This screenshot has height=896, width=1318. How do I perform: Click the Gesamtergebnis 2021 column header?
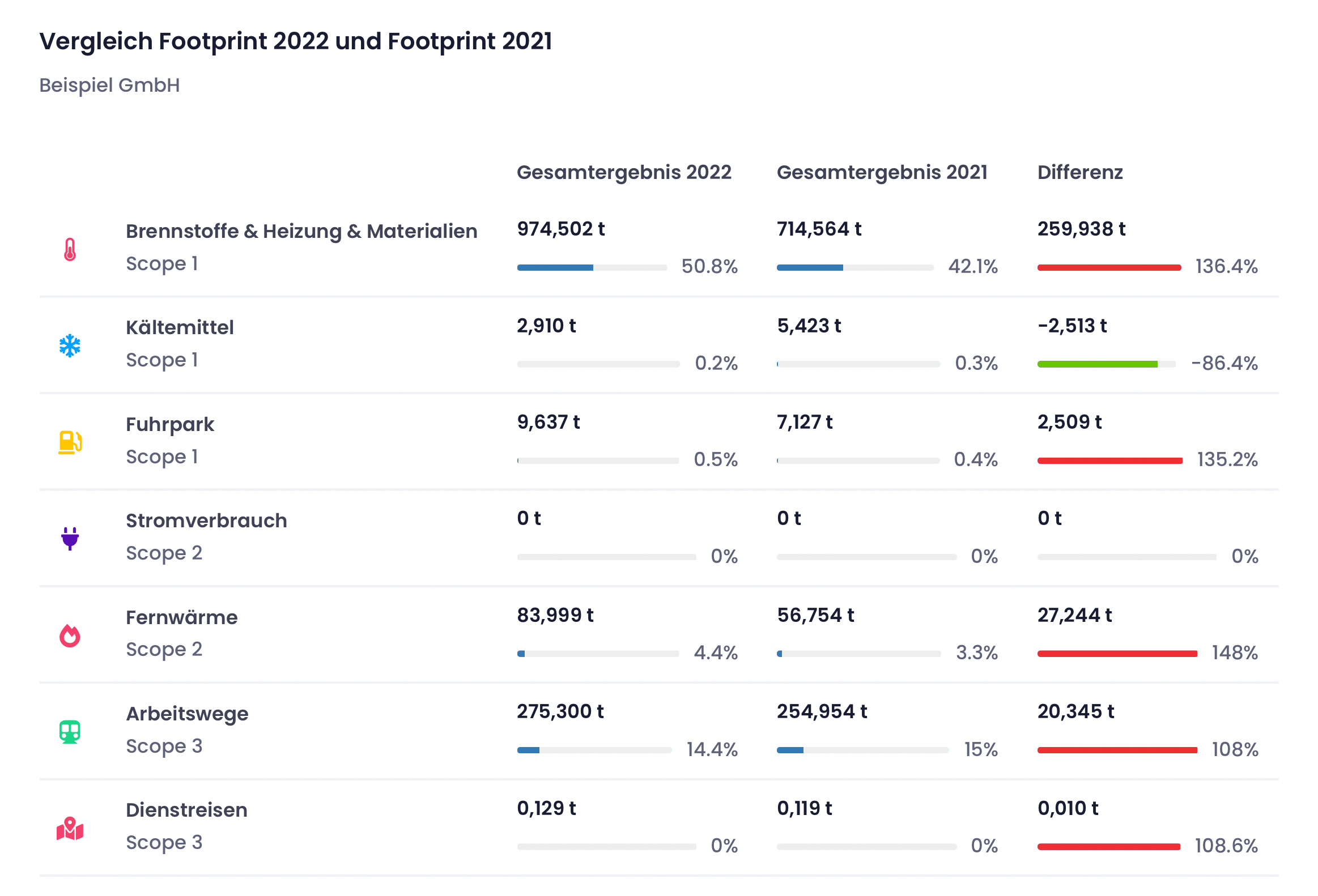click(x=882, y=172)
